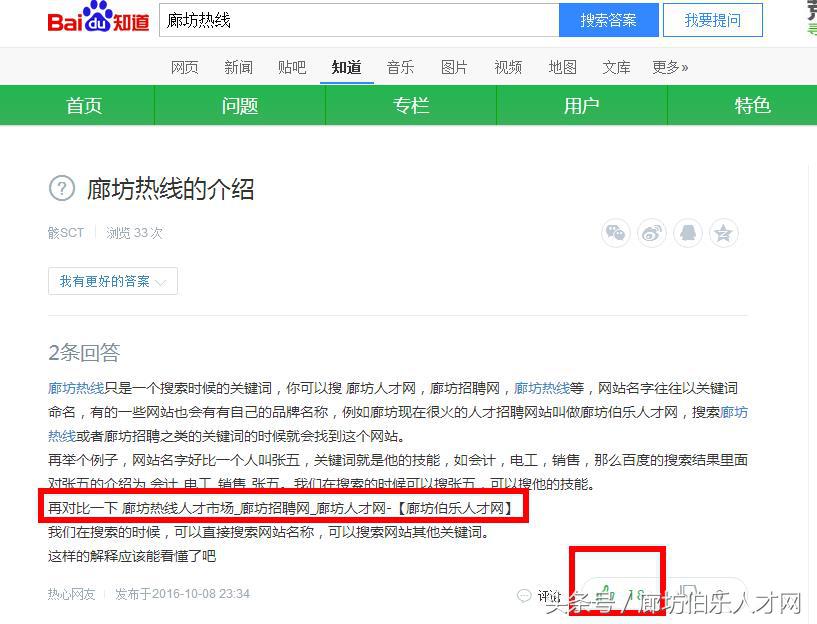Share to Sina Weibo via its icon
The width and height of the screenshot is (817, 624).
tap(653, 233)
